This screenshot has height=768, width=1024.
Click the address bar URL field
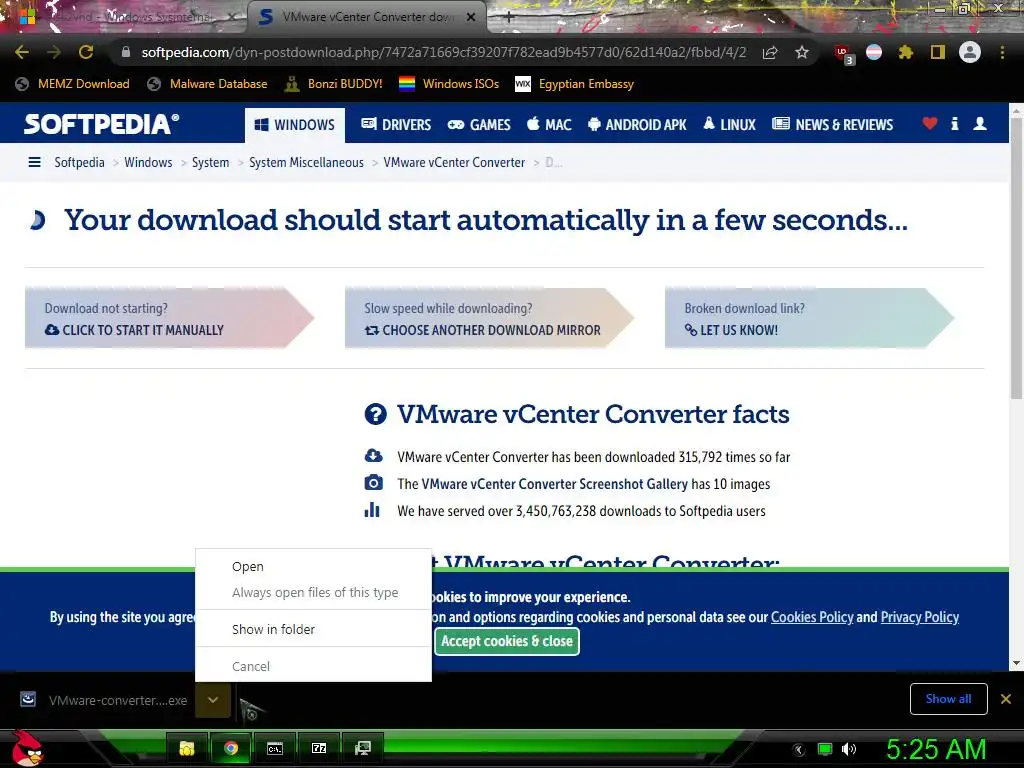(x=443, y=52)
